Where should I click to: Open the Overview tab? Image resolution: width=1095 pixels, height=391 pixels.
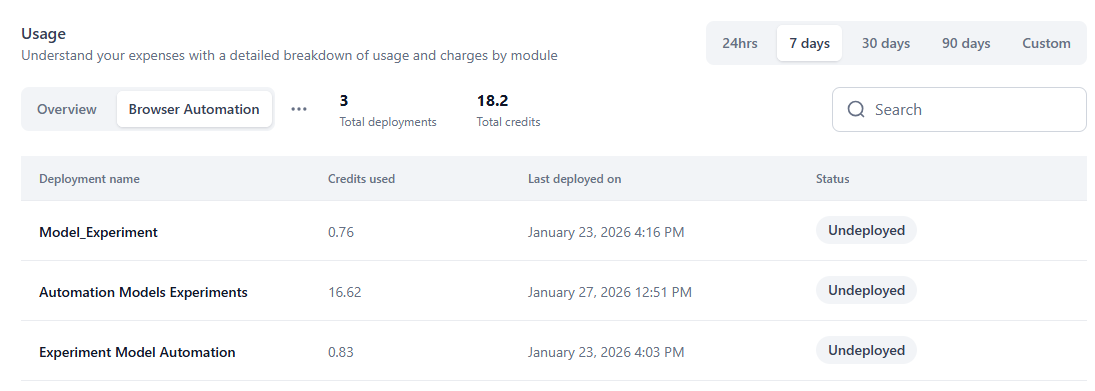pos(67,109)
